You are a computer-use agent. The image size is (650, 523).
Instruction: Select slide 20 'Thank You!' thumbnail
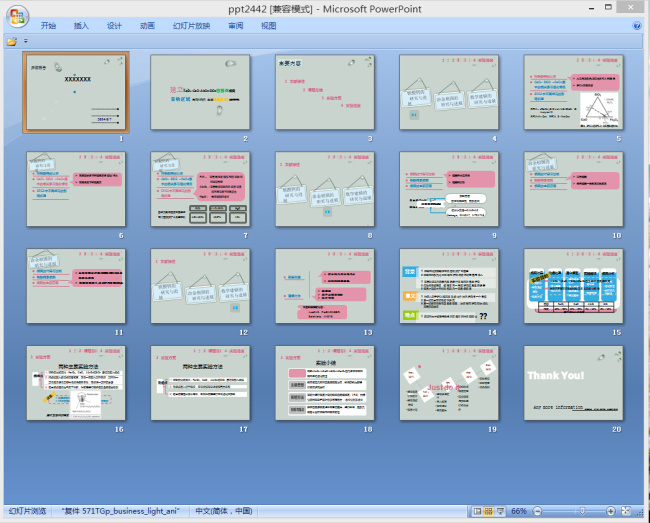573,383
